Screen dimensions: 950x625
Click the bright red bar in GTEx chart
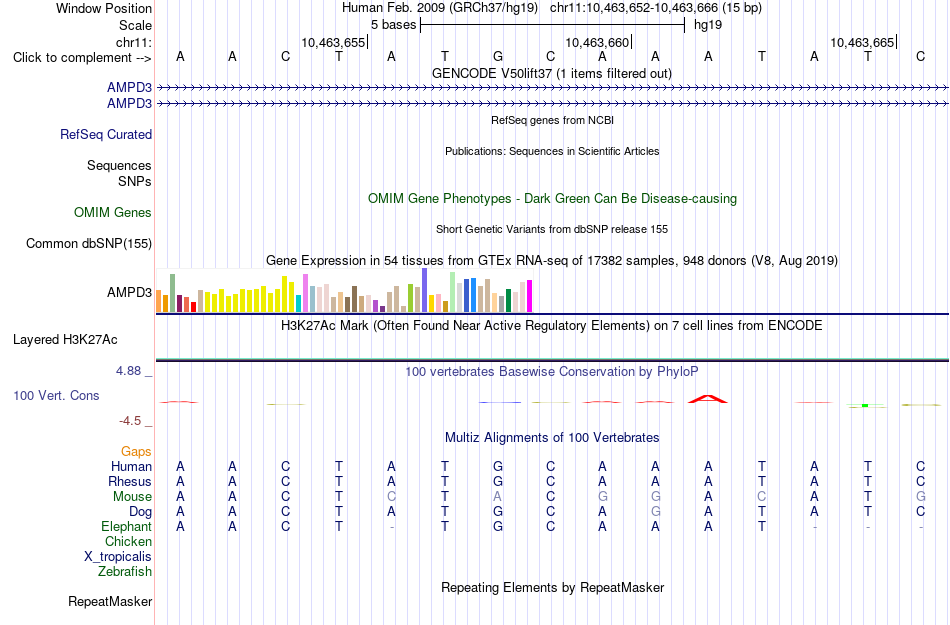click(193, 307)
